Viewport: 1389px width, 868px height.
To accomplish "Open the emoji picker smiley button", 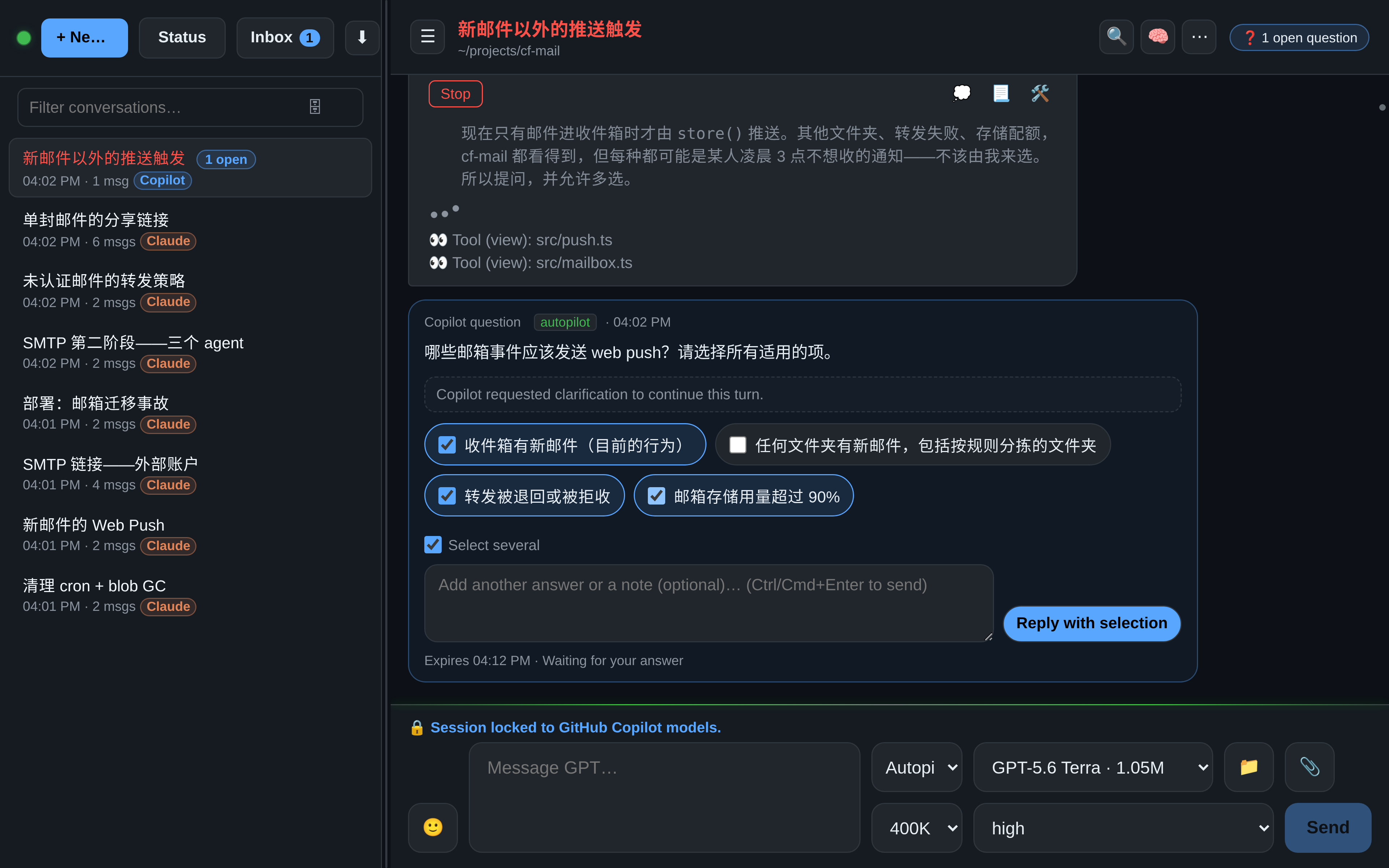I will (433, 827).
